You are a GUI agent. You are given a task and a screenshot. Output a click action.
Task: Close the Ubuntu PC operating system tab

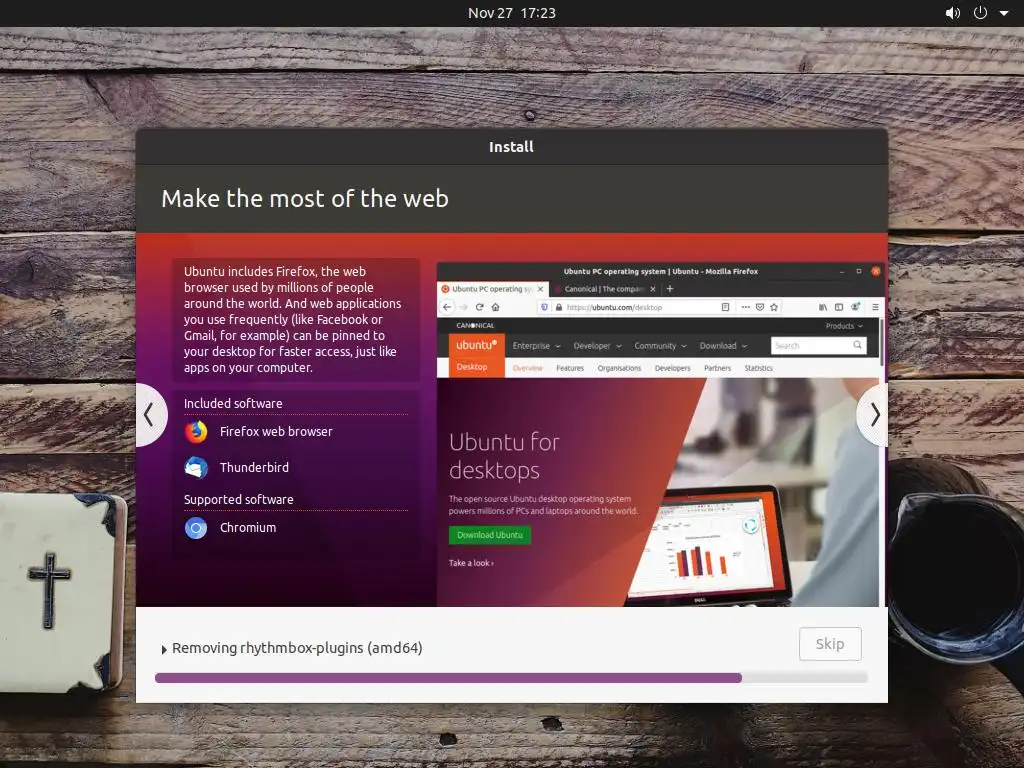pos(540,289)
